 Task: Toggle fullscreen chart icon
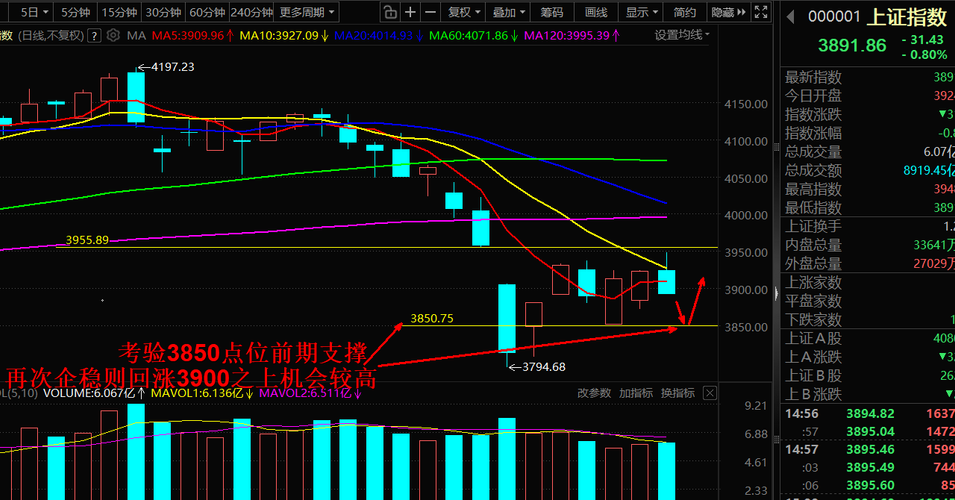pyautogui.click(x=761, y=12)
